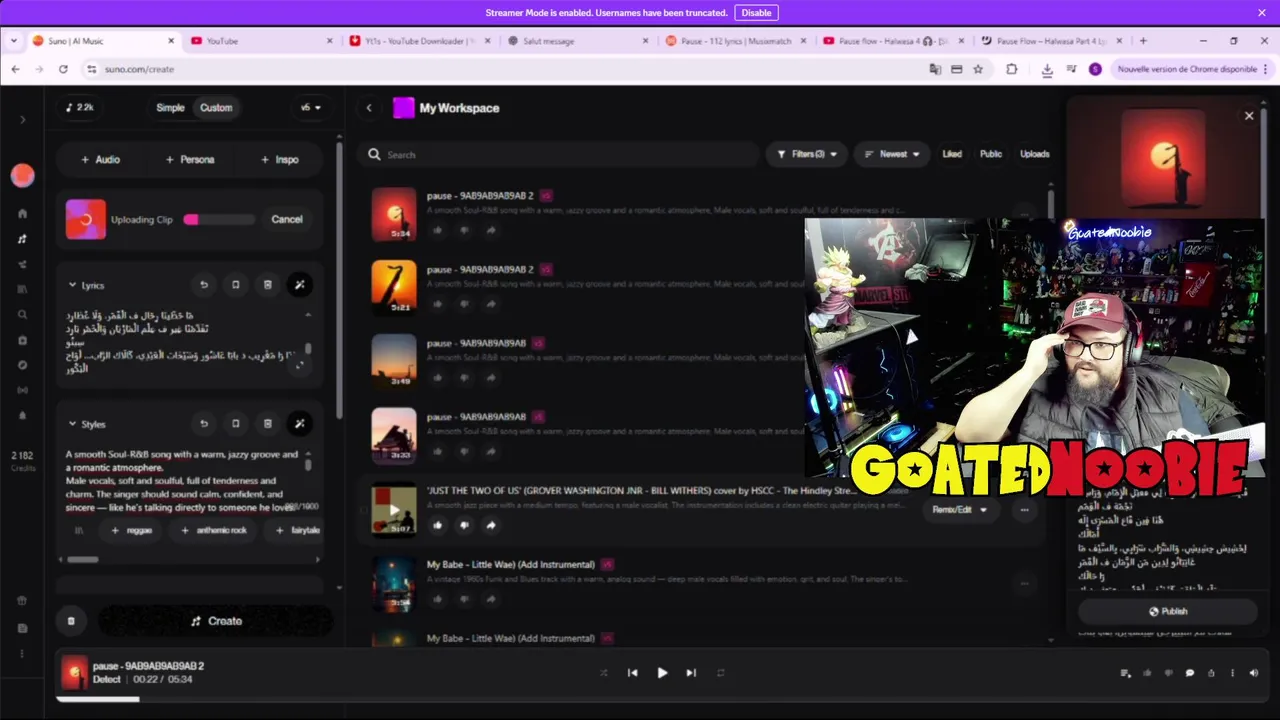Open comments from the player bar

pyautogui.click(x=1190, y=673)
